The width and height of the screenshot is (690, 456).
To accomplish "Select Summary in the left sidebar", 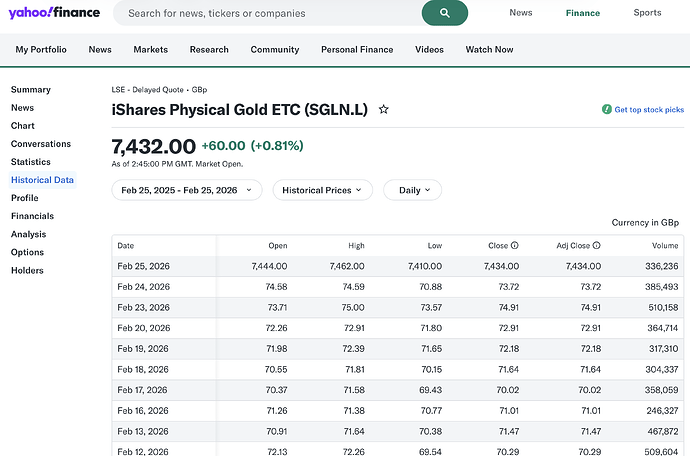I will (x=30, y=90).
